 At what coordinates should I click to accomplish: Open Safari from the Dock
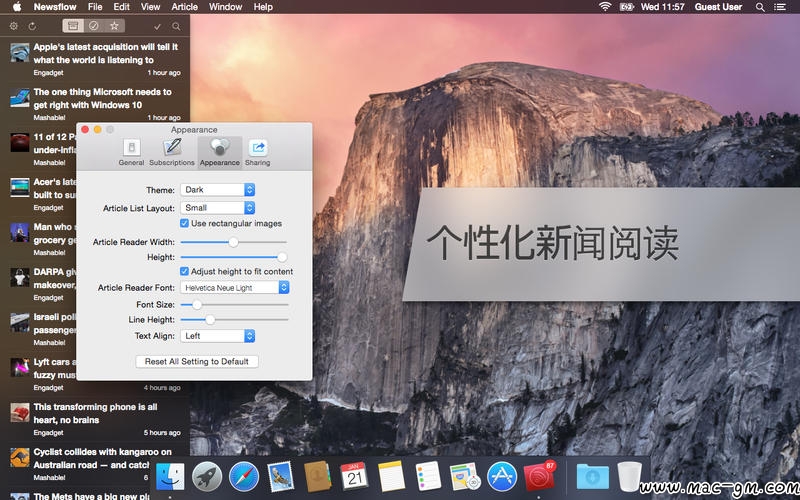(x=243, y=477)
